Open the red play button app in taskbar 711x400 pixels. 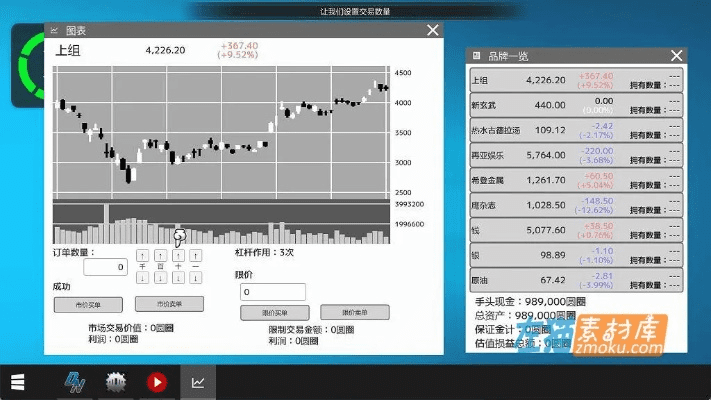click(156, 382)
